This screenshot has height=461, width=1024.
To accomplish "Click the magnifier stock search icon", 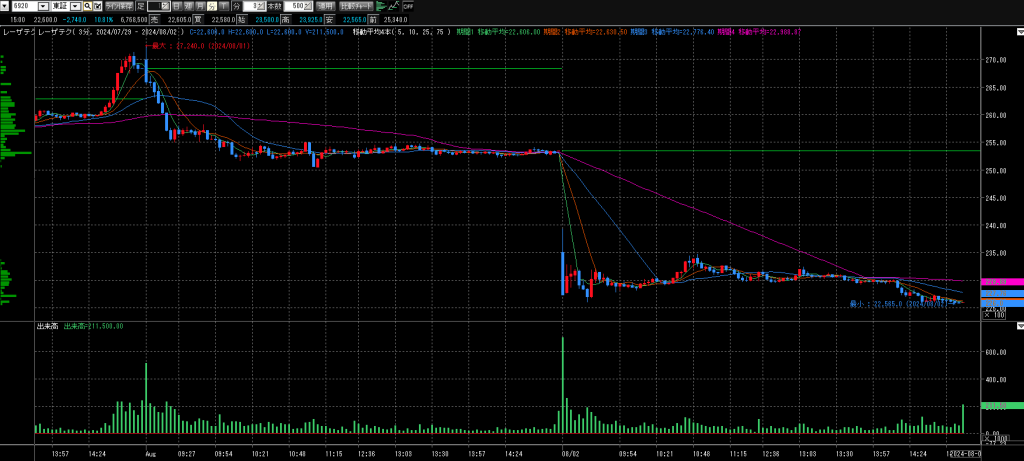I will point(87,6).
